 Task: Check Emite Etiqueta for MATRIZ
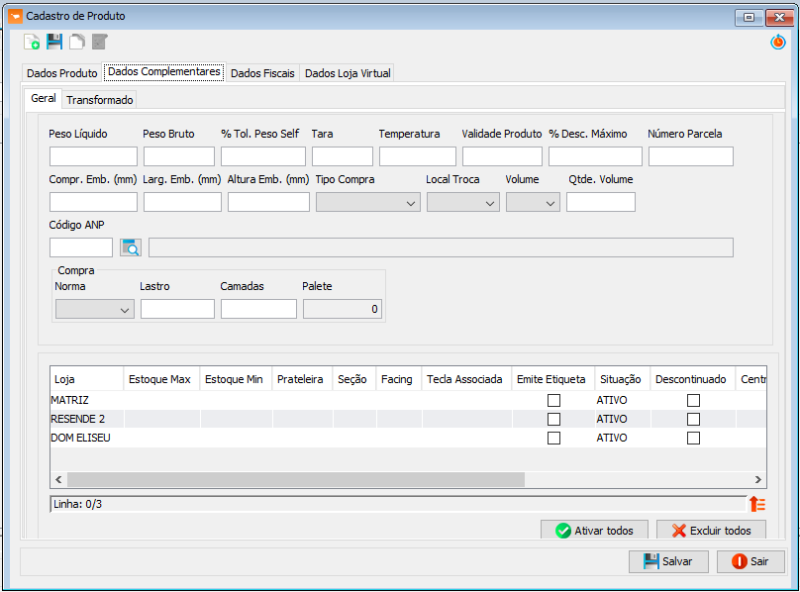click(x=553, y=400)
